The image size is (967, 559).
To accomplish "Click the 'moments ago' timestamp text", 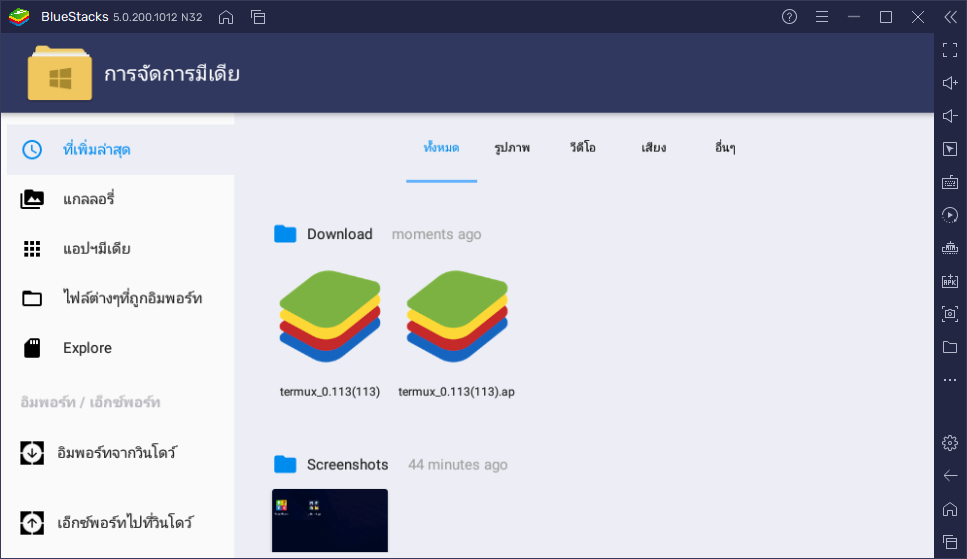I will [437, 234].
